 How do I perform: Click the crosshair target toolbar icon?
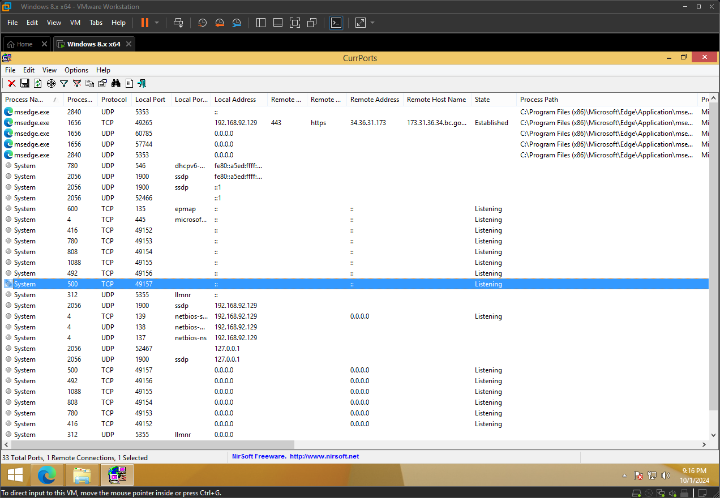click(51, 84)
